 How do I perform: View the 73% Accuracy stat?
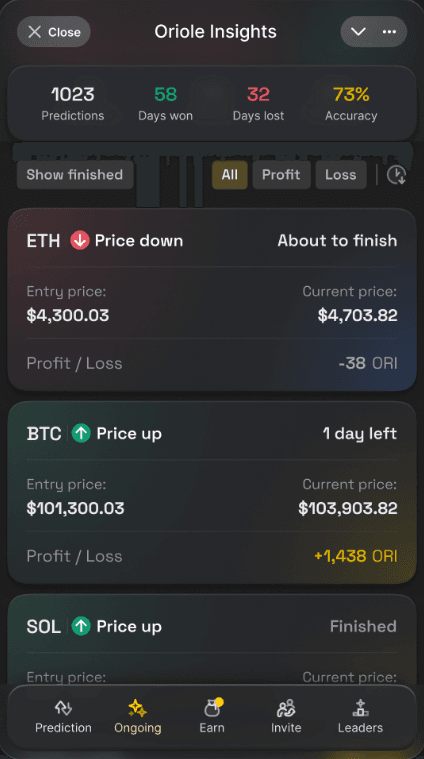(351, 103)
